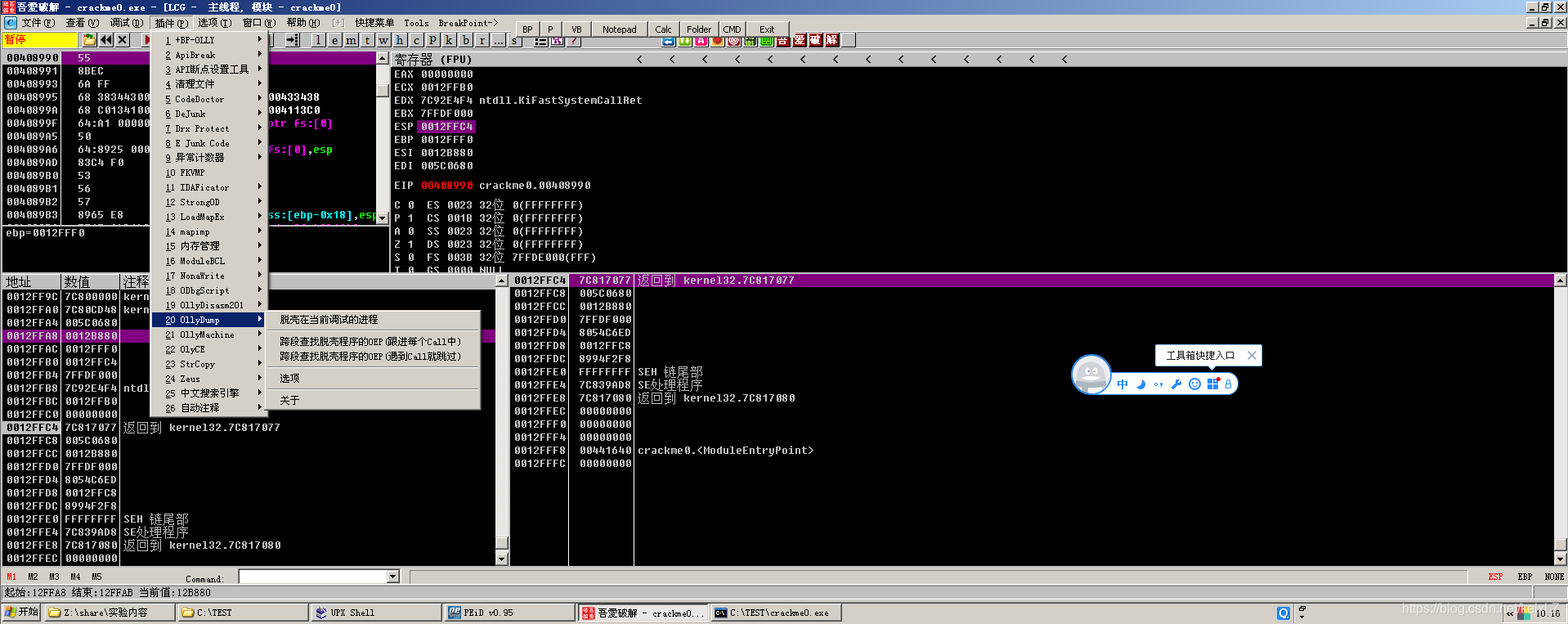The height and width of the screenshot is (624, 1568).
Task: Click the red question mark help icon
Action: pyautogui.click(x=574, y=40)
